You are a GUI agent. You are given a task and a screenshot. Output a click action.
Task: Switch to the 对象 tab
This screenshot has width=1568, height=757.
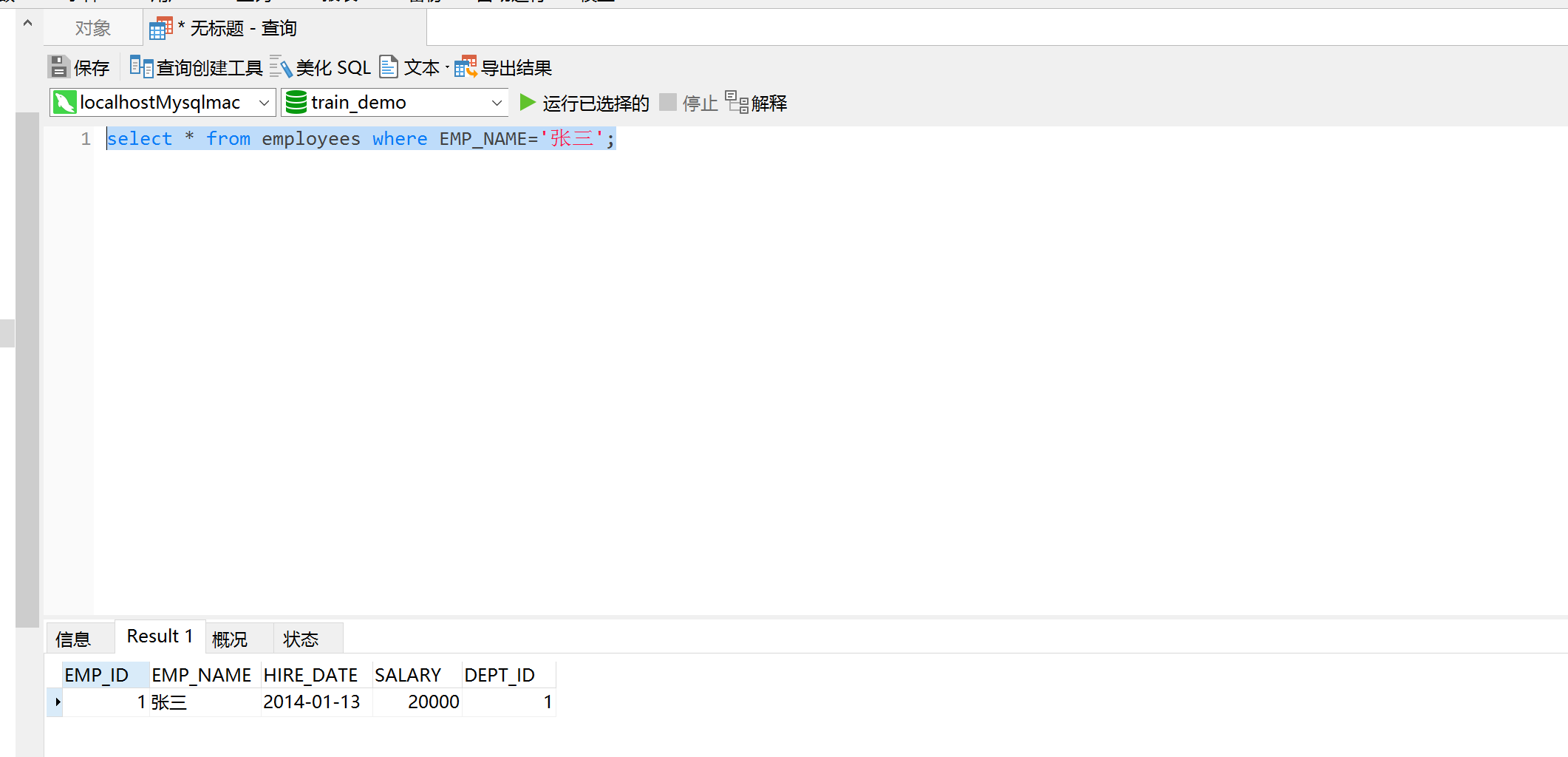(93, 28)
